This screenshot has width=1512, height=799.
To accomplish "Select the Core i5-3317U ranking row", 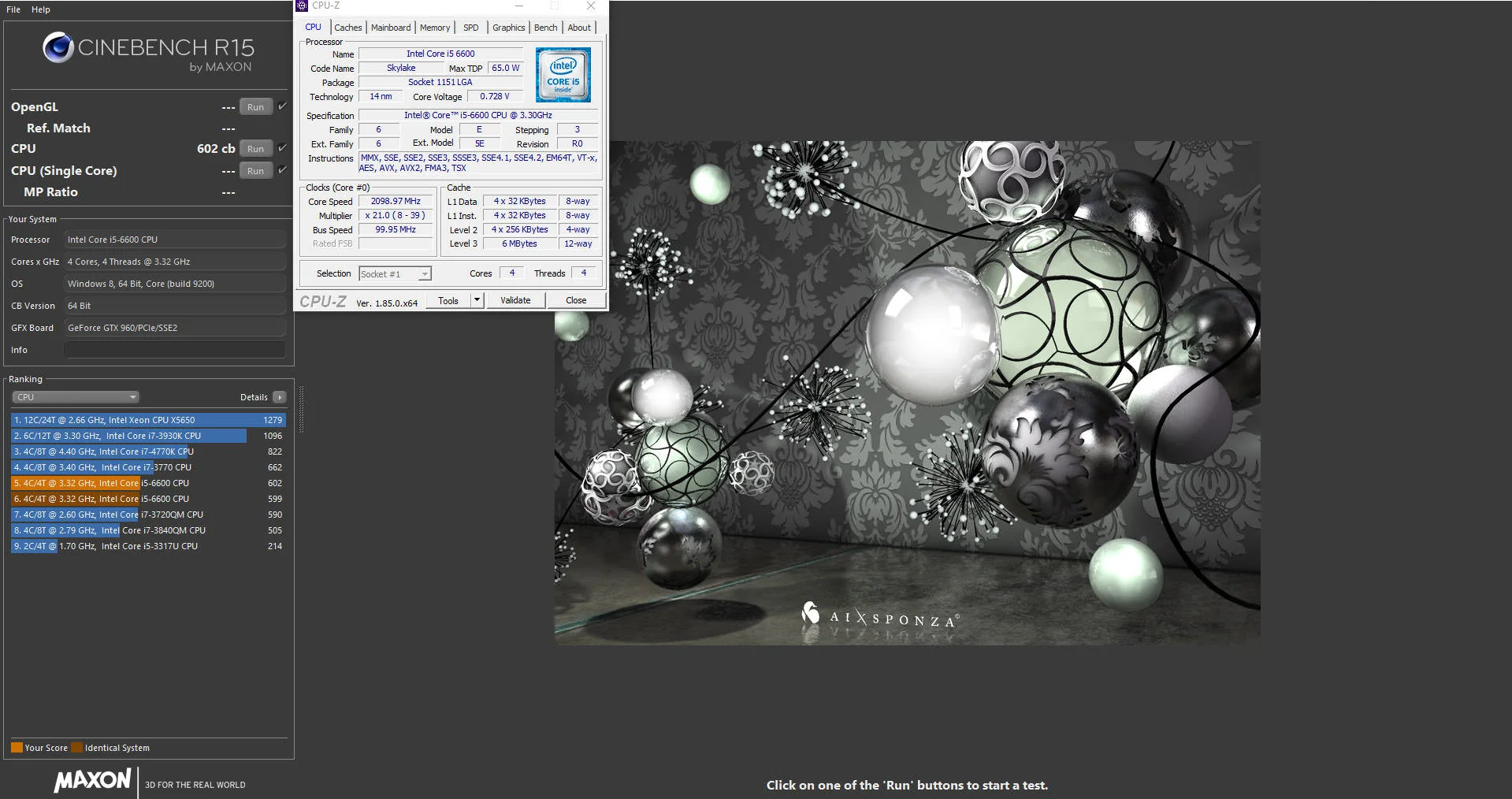I will coord(148,546).
